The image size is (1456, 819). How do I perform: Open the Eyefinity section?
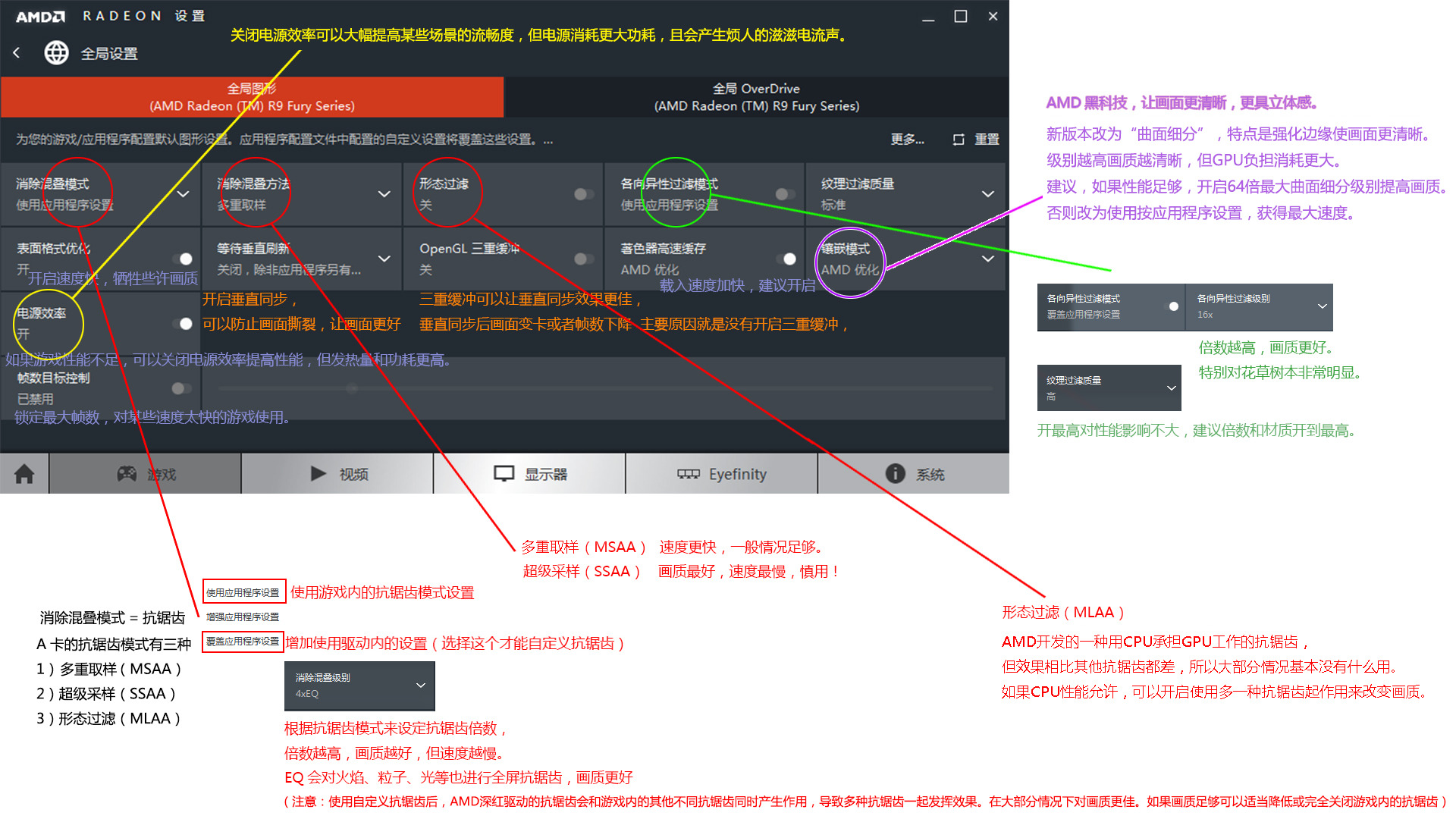[x=721, y=474]
